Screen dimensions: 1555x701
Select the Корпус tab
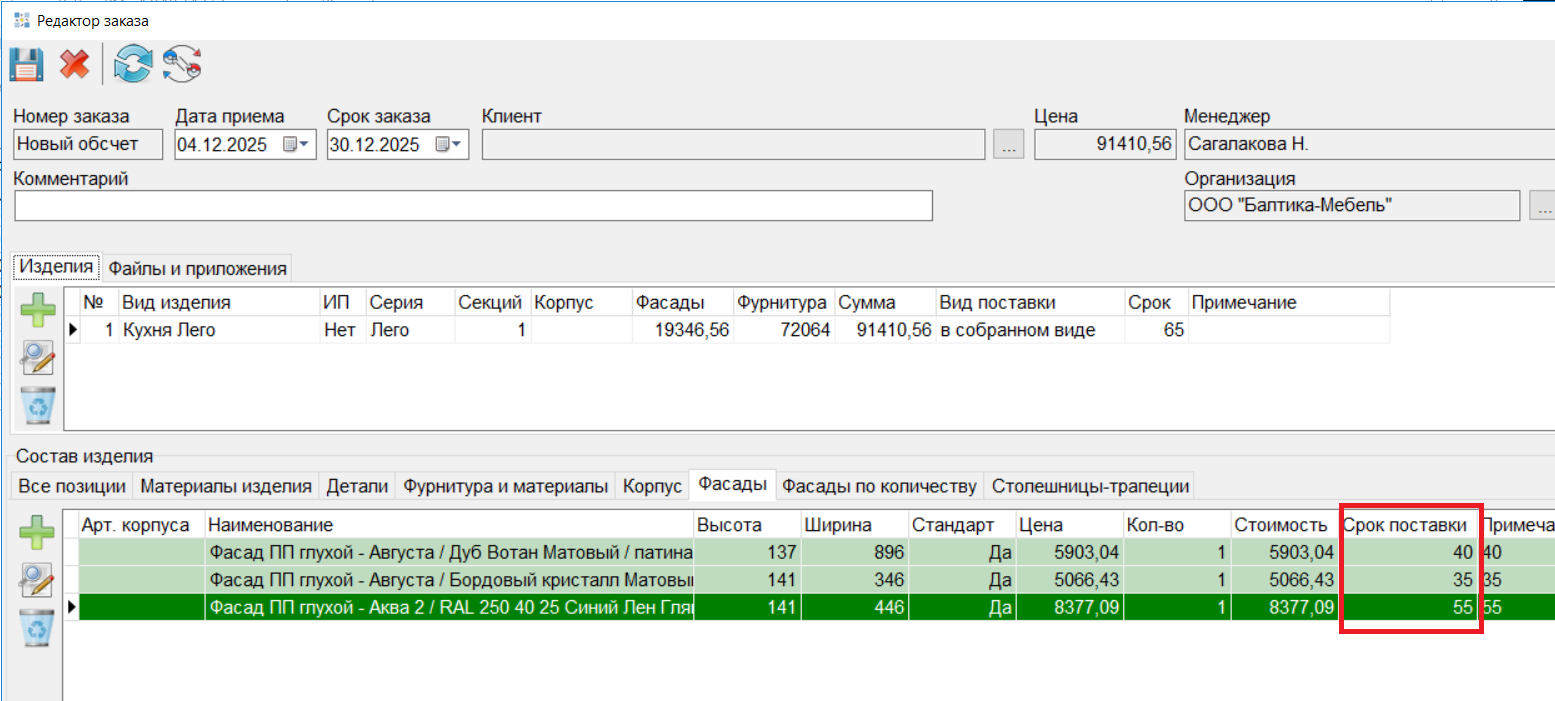click(652, 487)
